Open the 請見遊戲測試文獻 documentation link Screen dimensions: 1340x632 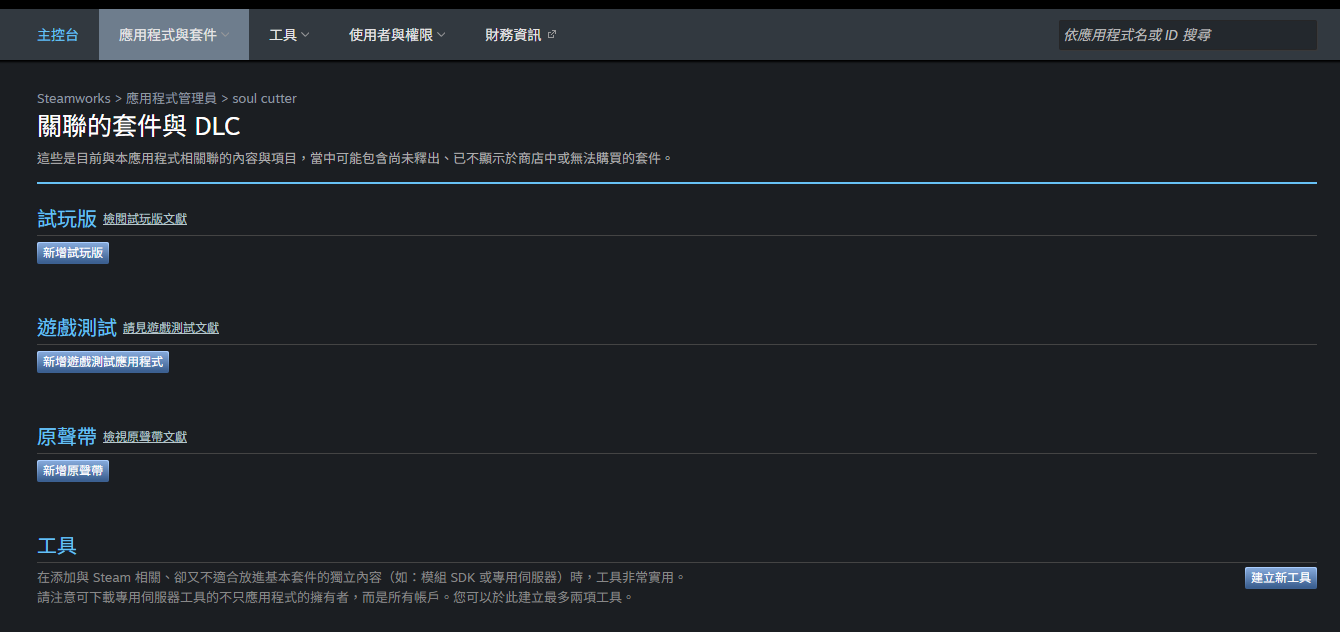pyautogui.click(x=170, y=327)
